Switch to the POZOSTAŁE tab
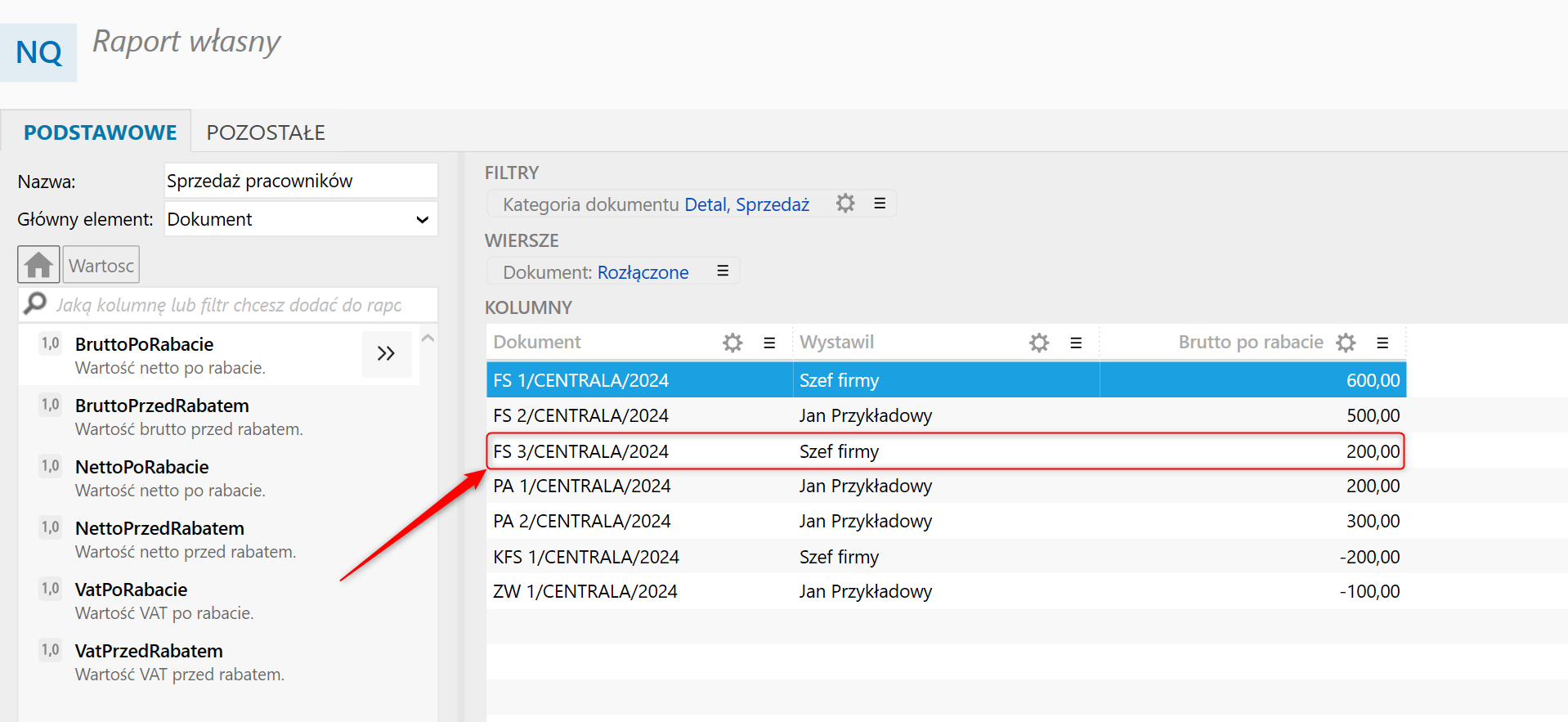This screenshot has height=722, width=1568. tap(266, 132)
